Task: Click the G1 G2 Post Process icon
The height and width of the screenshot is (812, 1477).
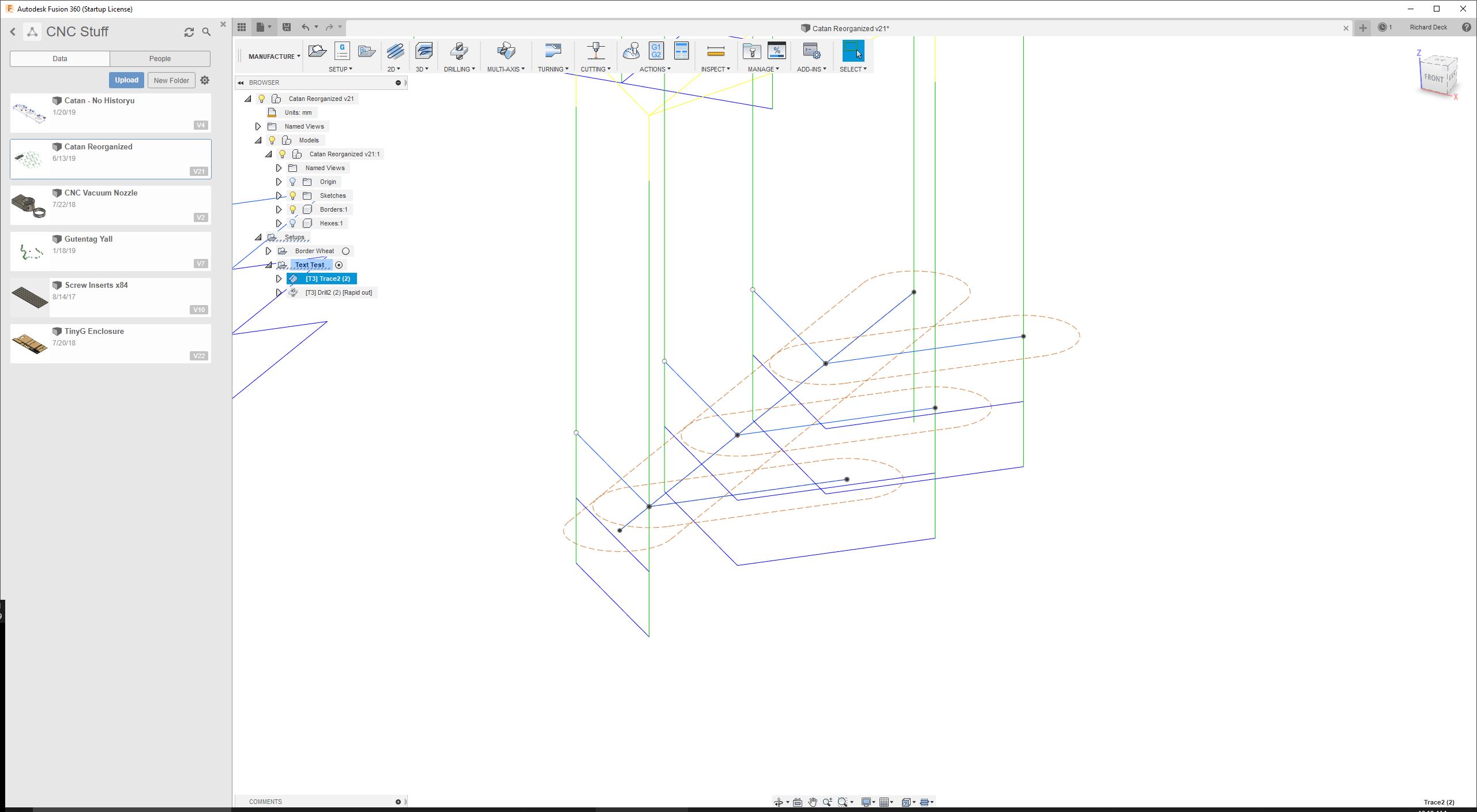Action: (656, 51)
